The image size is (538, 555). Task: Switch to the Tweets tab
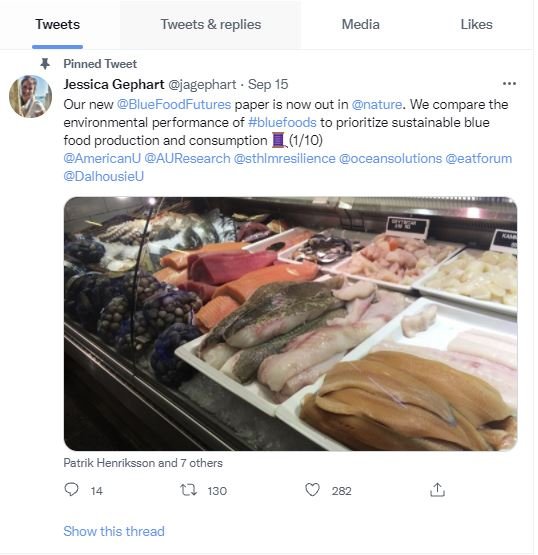pyautogui.click(x=58, y=25)
